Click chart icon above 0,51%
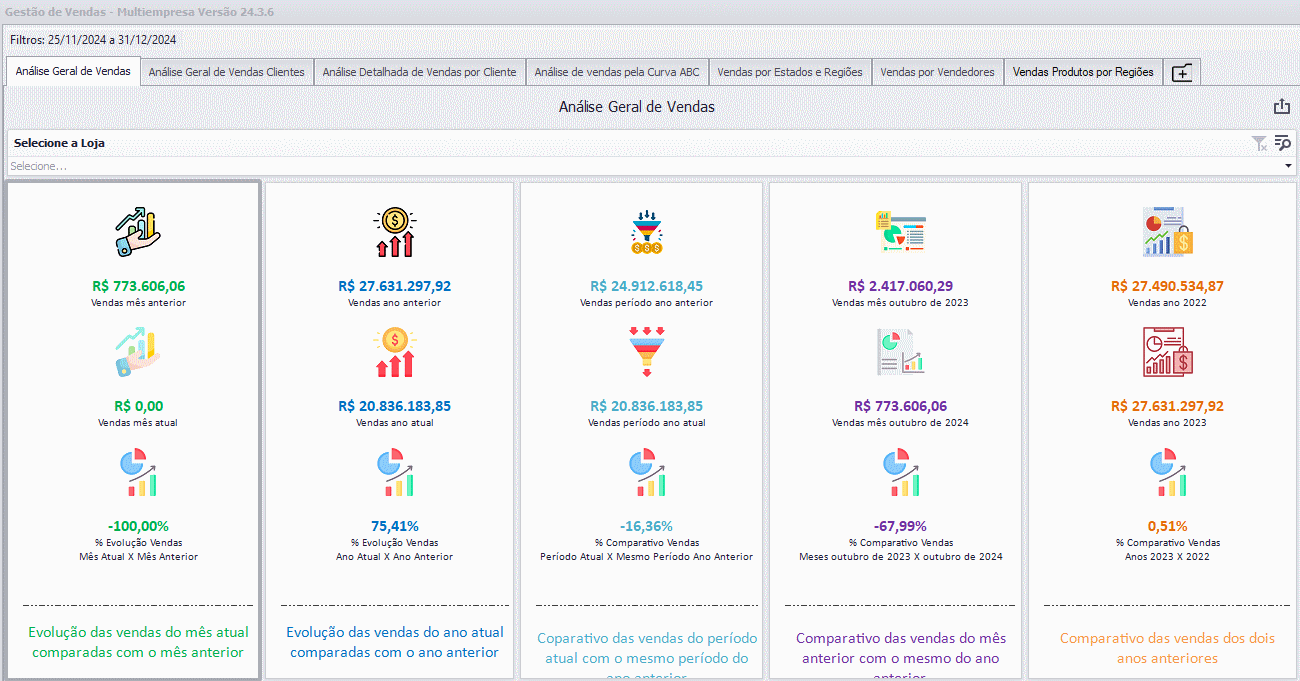1300x681 pixels. pos(1167,474)
